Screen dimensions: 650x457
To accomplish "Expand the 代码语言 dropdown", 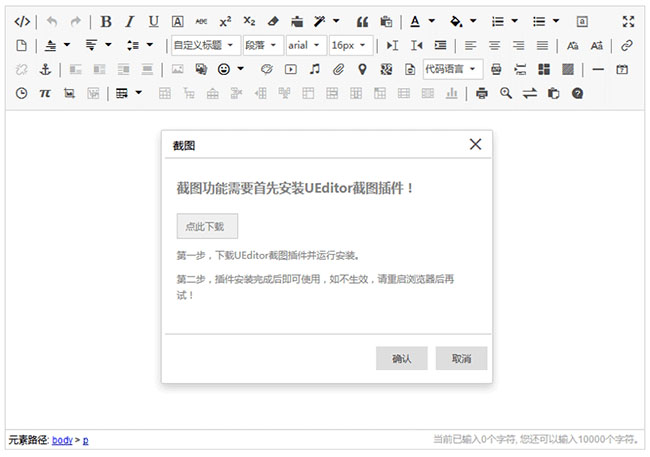I will tap(452, 69).
